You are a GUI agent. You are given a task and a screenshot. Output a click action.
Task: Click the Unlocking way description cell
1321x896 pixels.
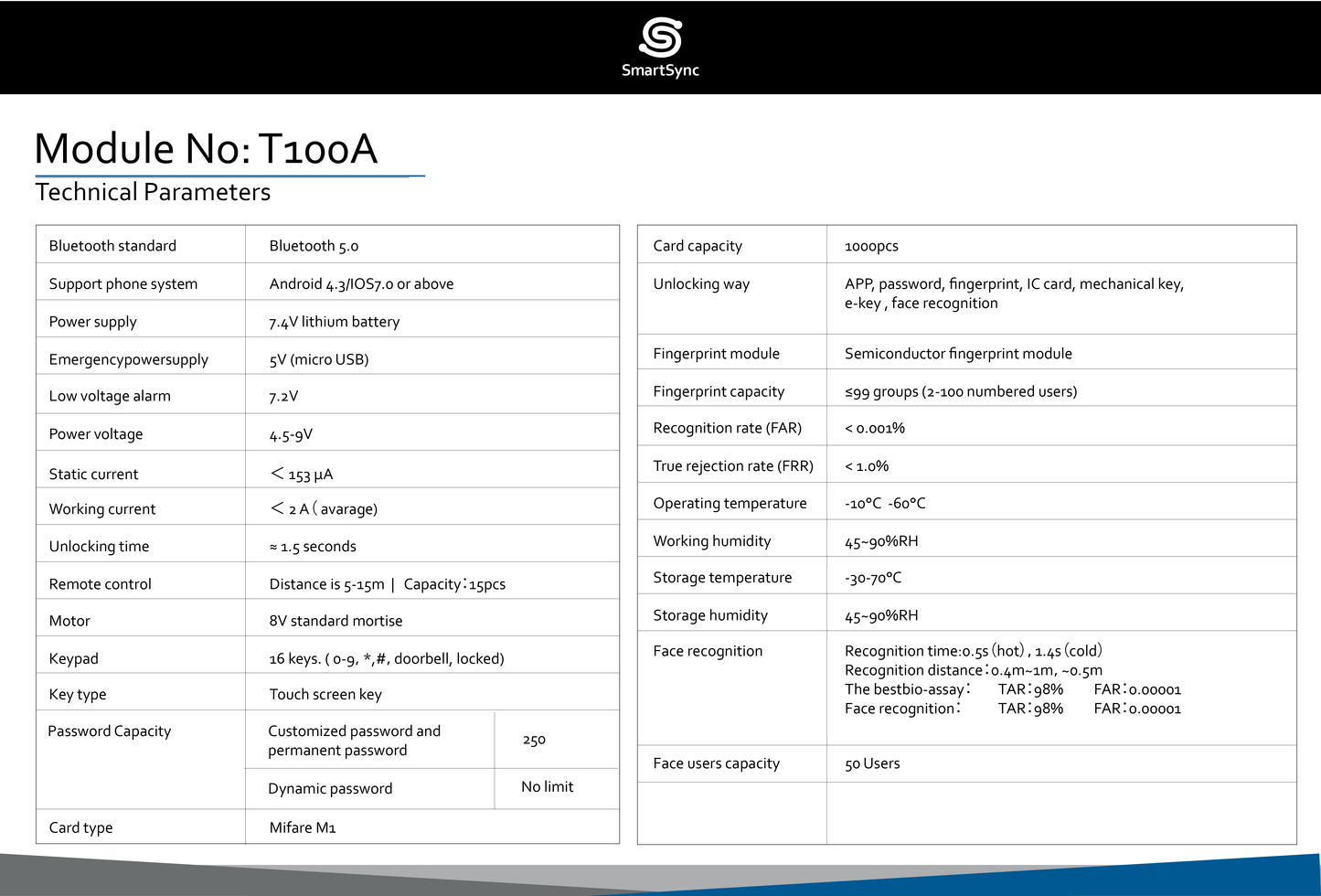pyautogui.click(x=1014, y=293)
